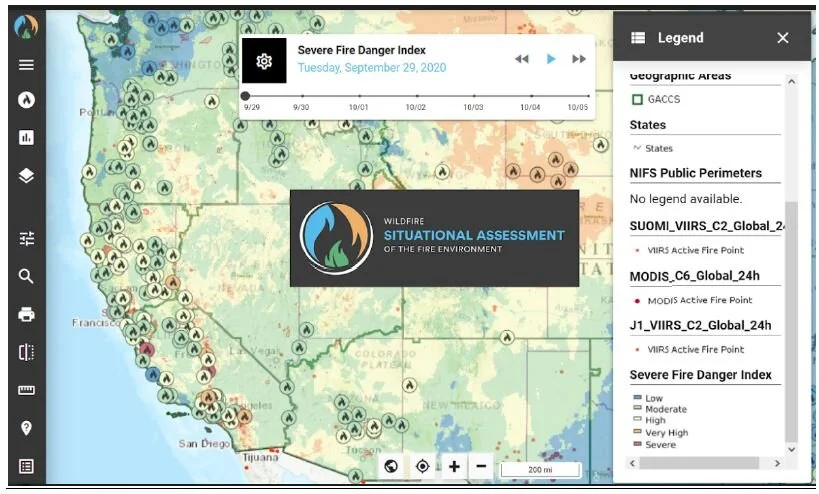Image resolution: width=819 pixels, height=494 pixels.
Task: Rewind the fire danger timeline
Action: [521, 59]
